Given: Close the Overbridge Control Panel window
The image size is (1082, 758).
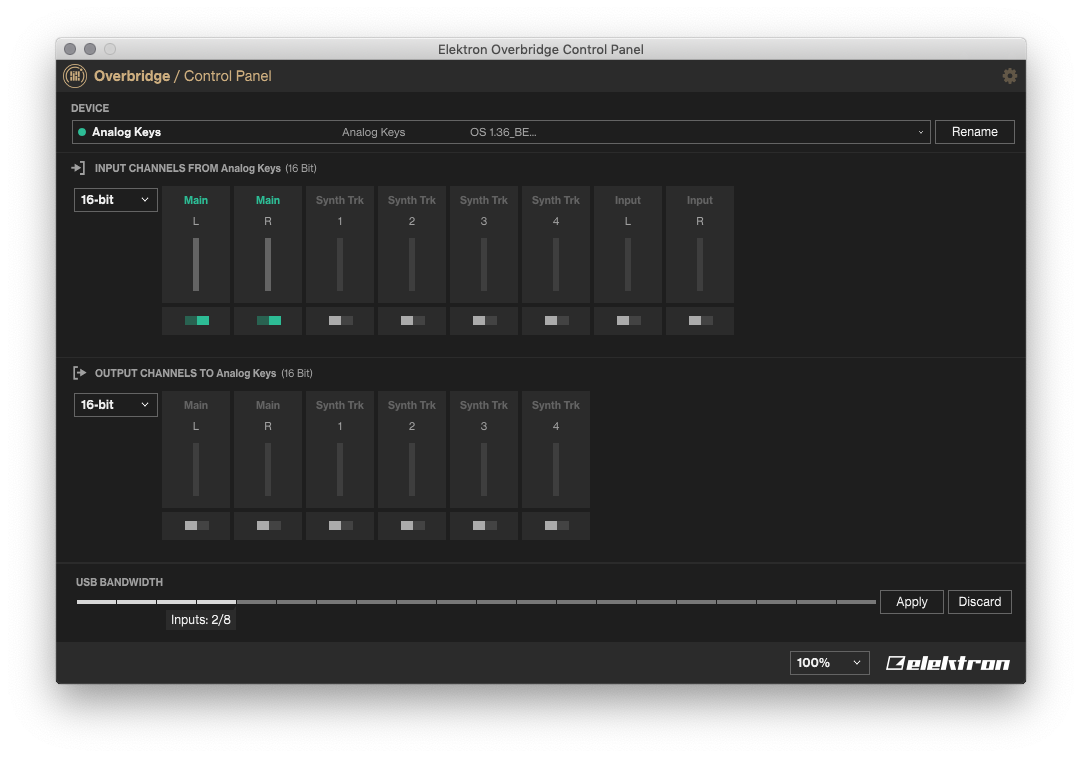Looking at the screenshot, I should [70, 49].
